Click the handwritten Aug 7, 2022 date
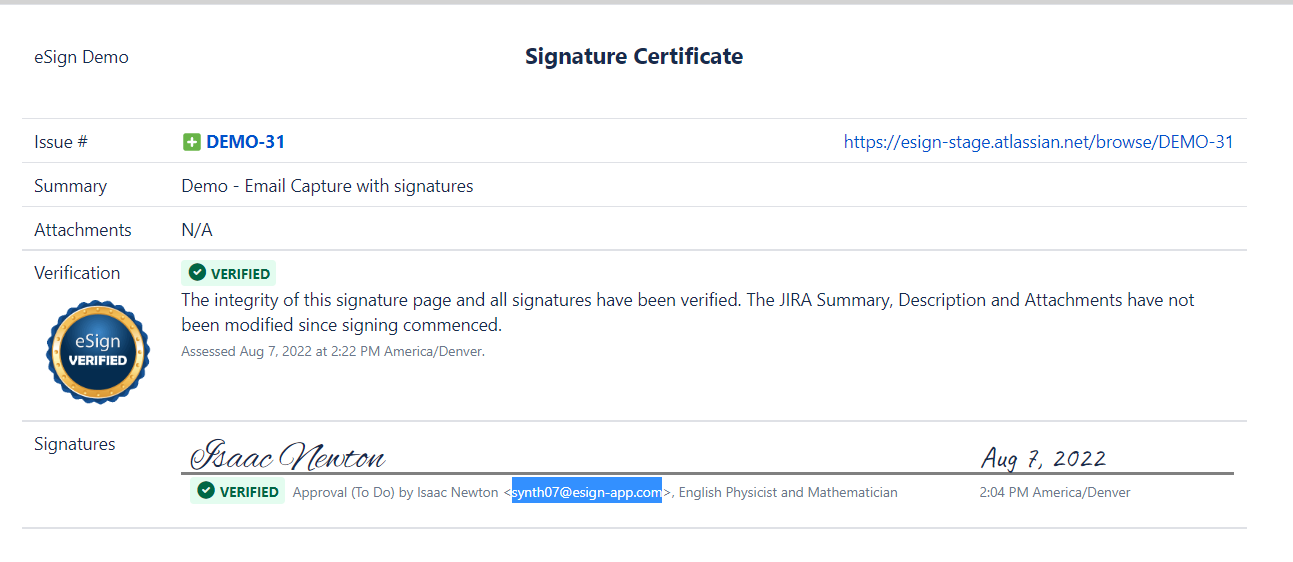 [x=1043, y=459]
